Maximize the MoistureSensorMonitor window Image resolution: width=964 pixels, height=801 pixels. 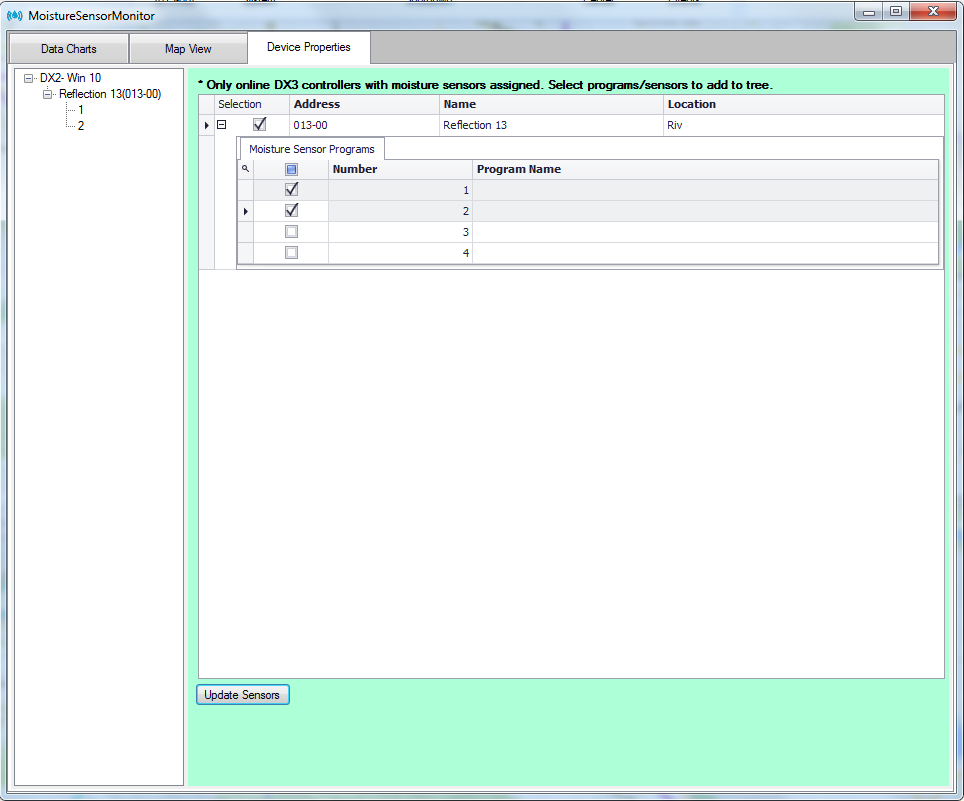(896, 11)
